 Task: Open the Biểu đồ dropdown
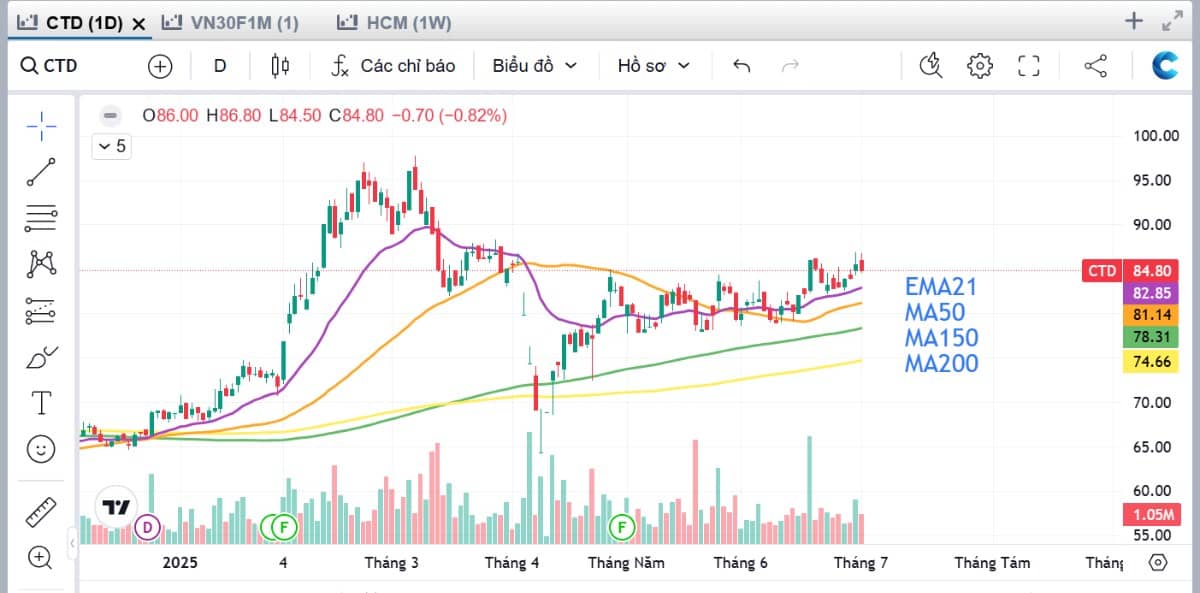535,66
